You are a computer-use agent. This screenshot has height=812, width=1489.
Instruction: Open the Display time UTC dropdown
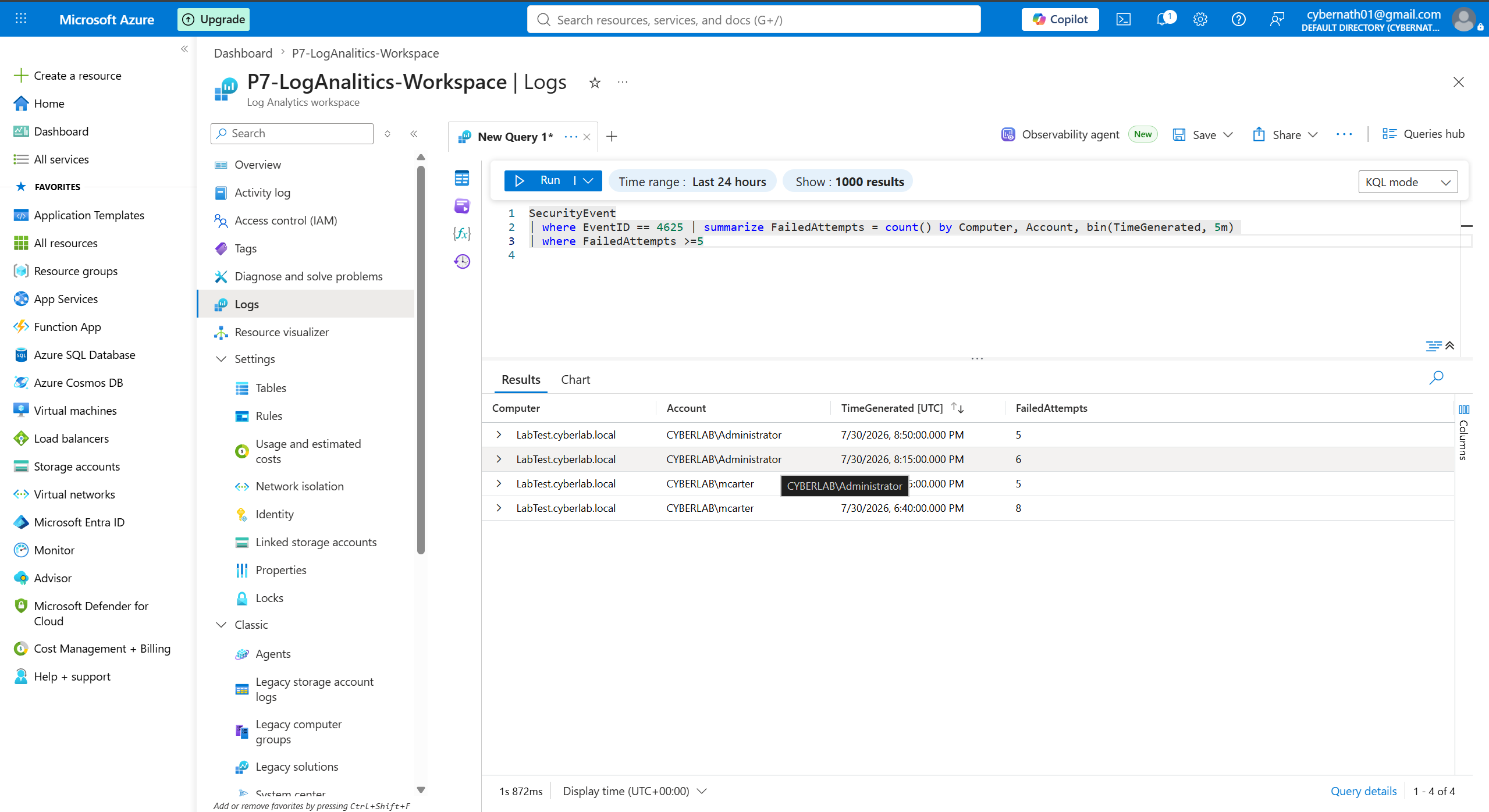coord(635,791)
